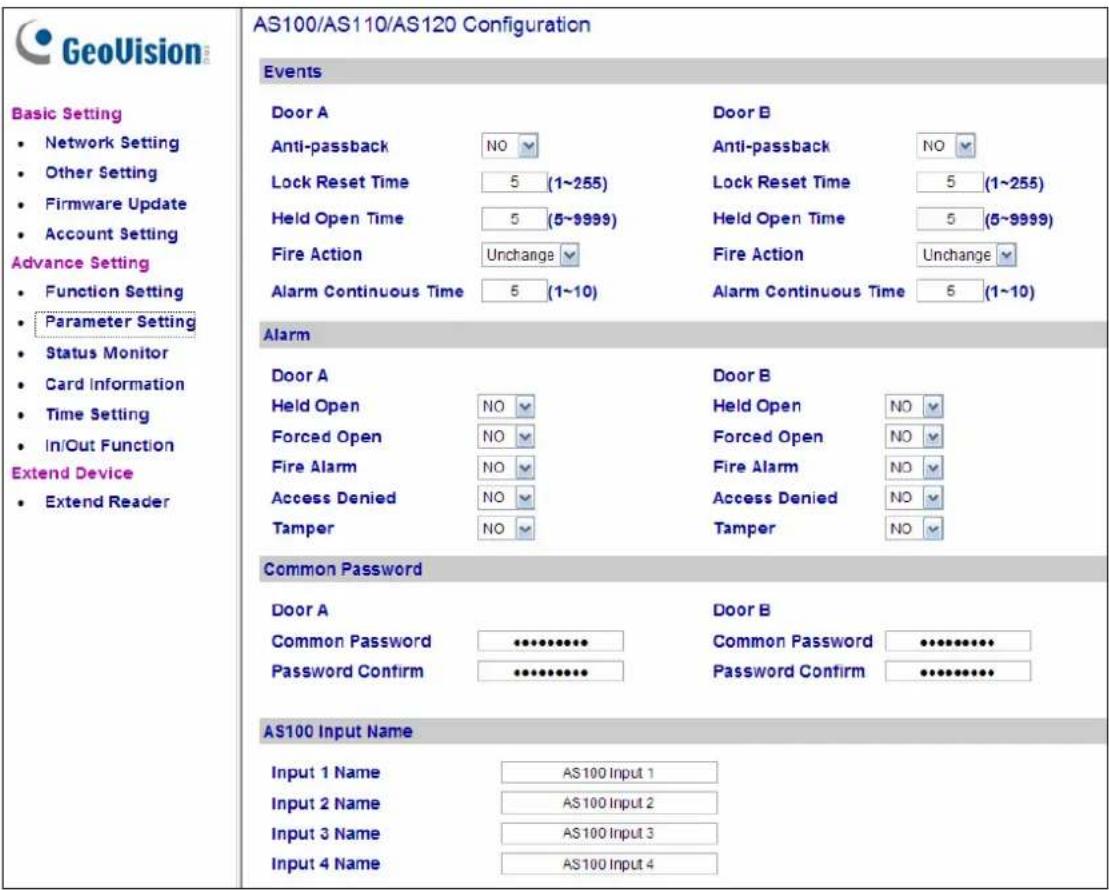
Task: Click the AS100 Input Name header
Action: (x=683, y=732)
